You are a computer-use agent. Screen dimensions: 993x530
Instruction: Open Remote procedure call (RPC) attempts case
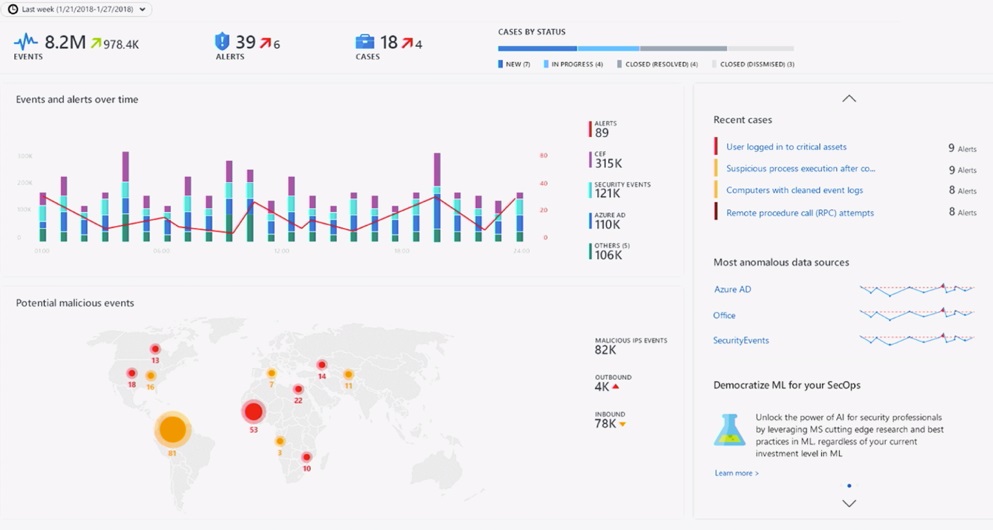800,213
